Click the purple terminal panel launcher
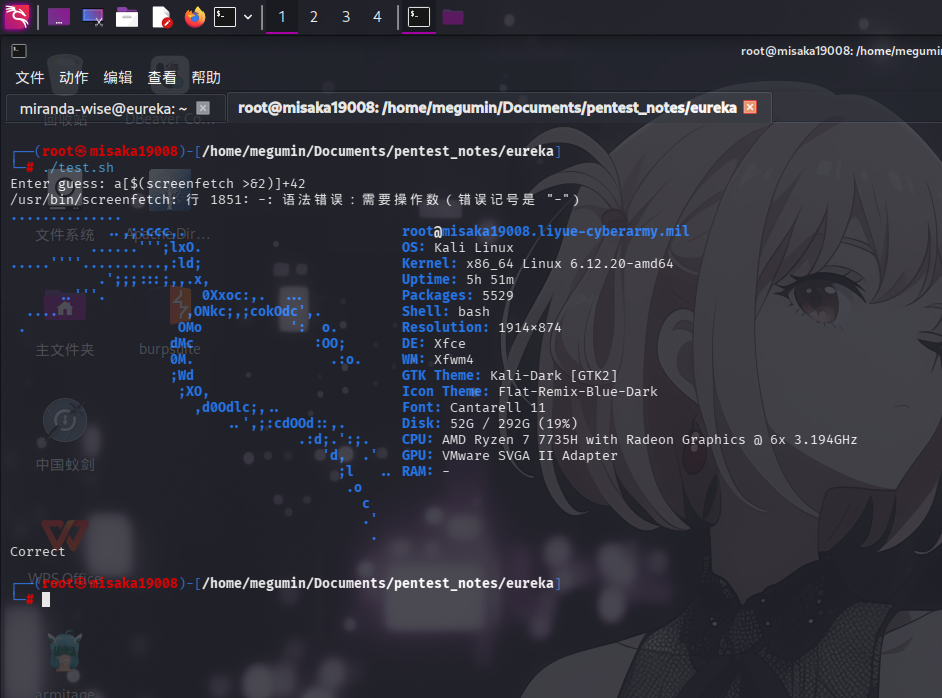The image size is (942, 698). (x=59, y=17)
